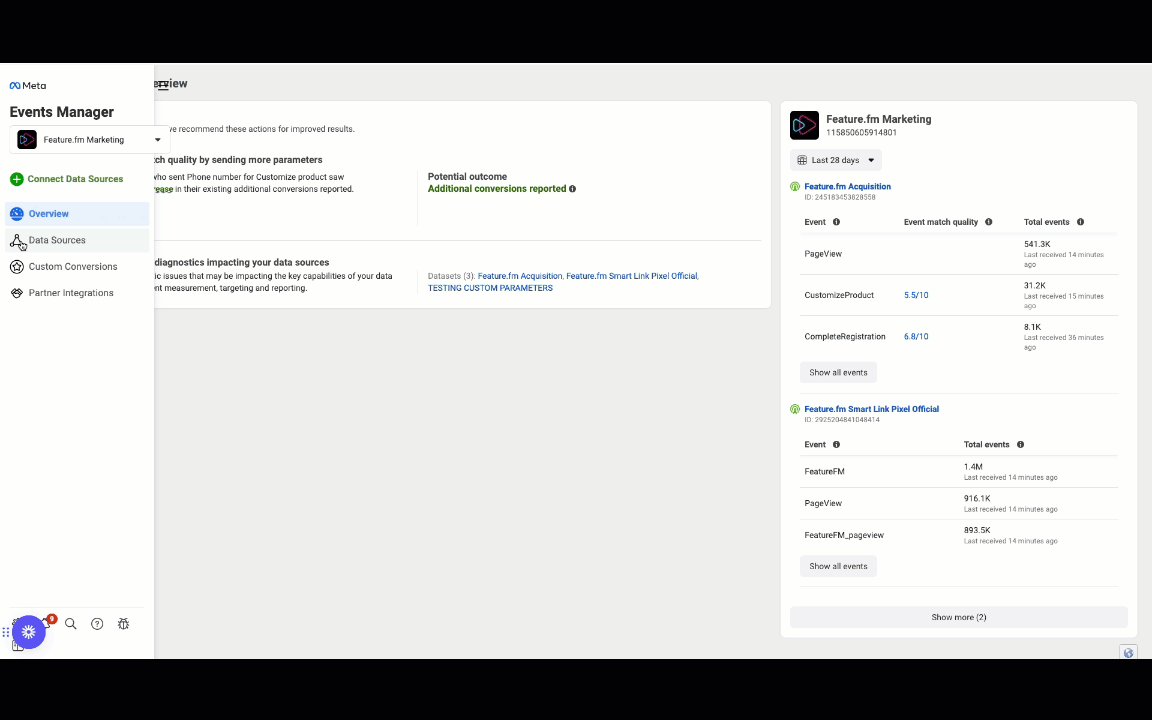
Task: Click Show all events under Feature.fm Acquisition
Action: point(838,372)
